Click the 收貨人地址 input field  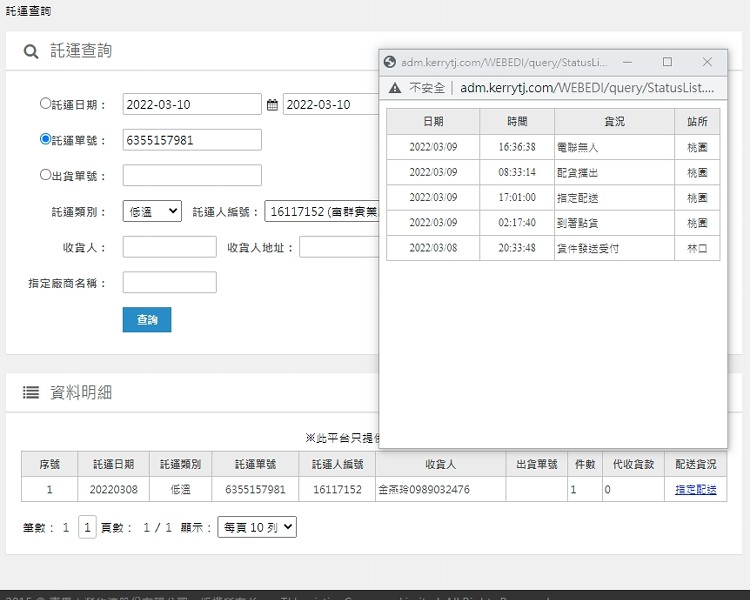point(340,247)
